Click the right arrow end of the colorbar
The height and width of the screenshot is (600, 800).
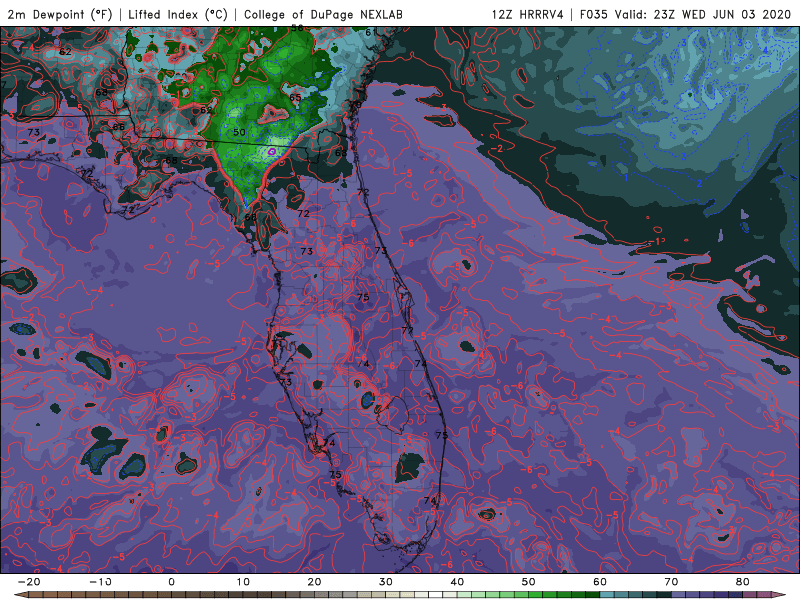coord(779,595)
